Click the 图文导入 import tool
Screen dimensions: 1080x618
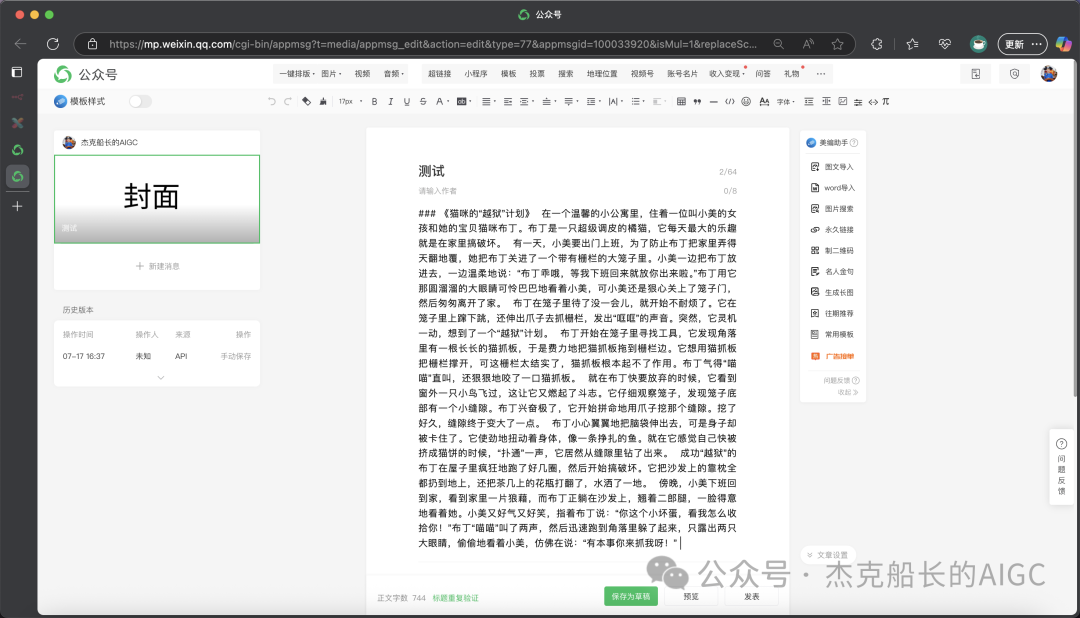[833, 167]
